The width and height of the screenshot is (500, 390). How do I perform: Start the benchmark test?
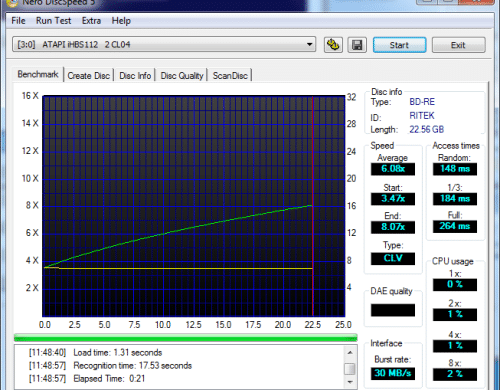tap(399, 45)
